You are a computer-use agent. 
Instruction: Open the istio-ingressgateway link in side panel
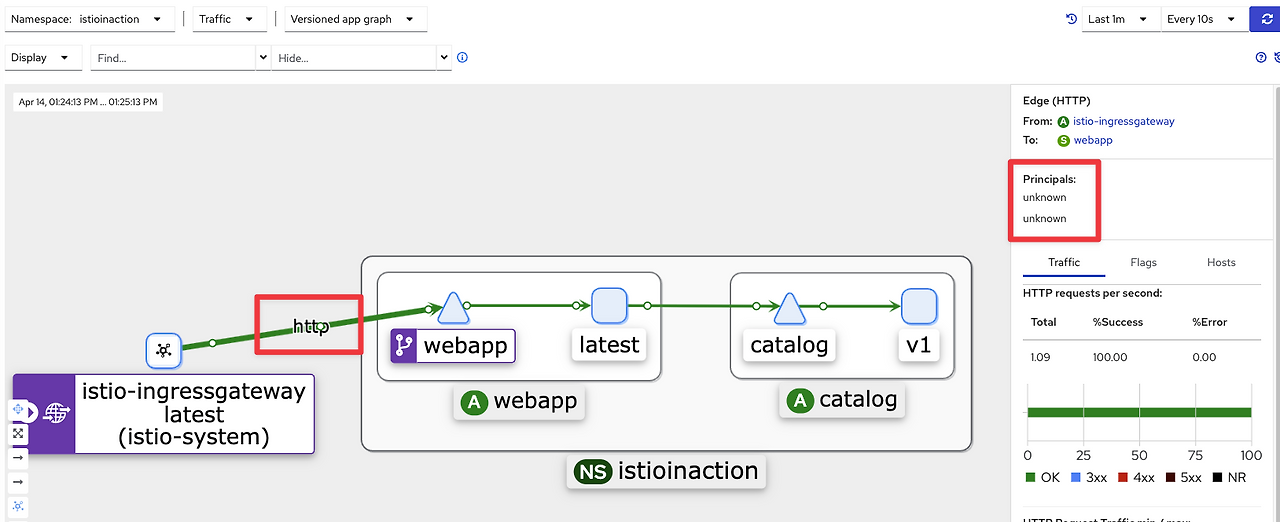[1124, 121]
